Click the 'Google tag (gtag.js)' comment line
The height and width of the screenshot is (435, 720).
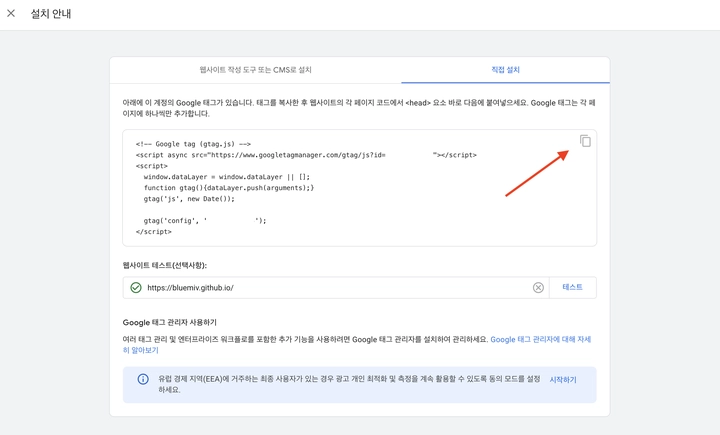[x=193, y=144]
